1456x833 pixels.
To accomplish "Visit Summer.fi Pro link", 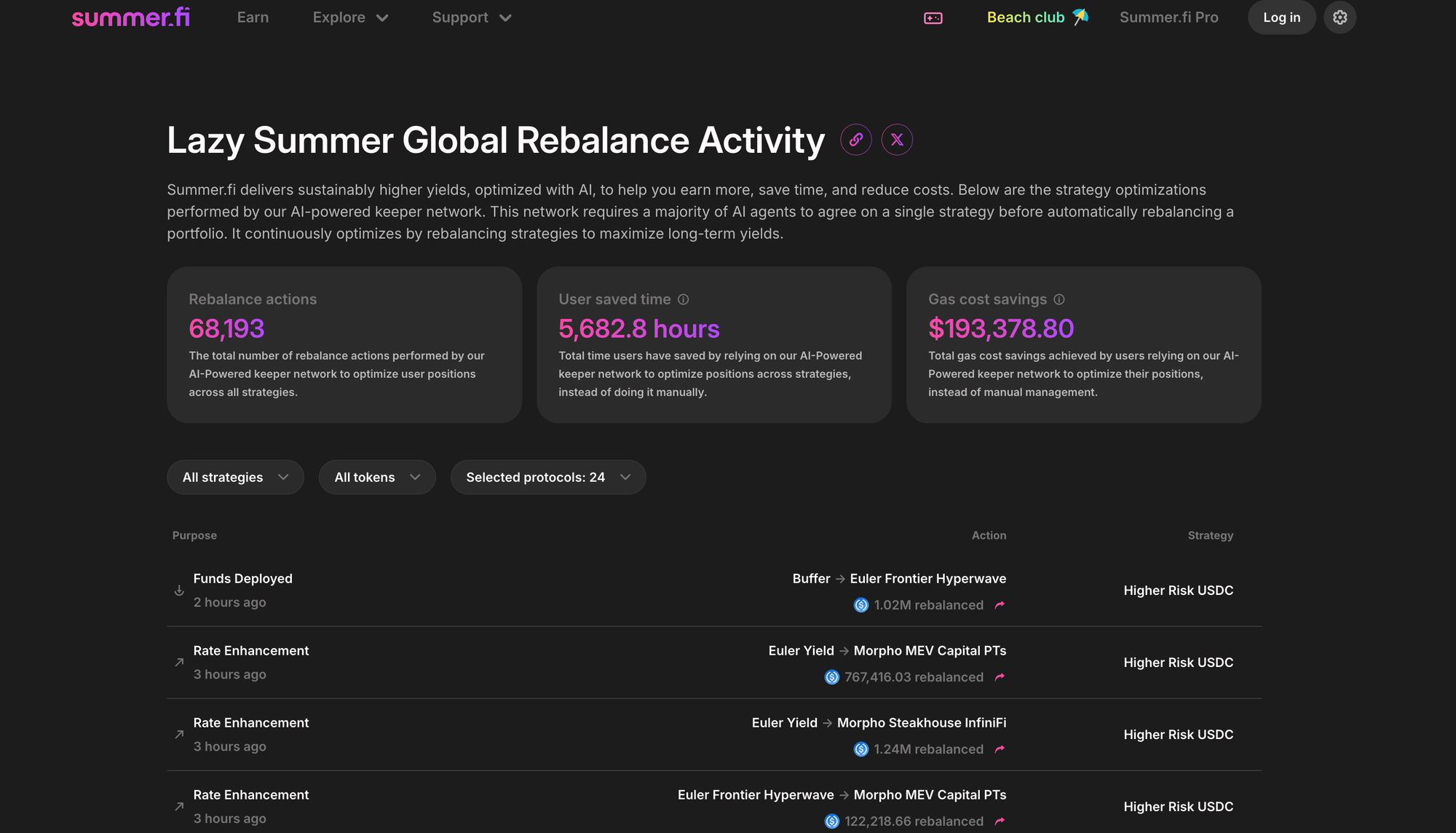I will click(x=1168, y=17).
